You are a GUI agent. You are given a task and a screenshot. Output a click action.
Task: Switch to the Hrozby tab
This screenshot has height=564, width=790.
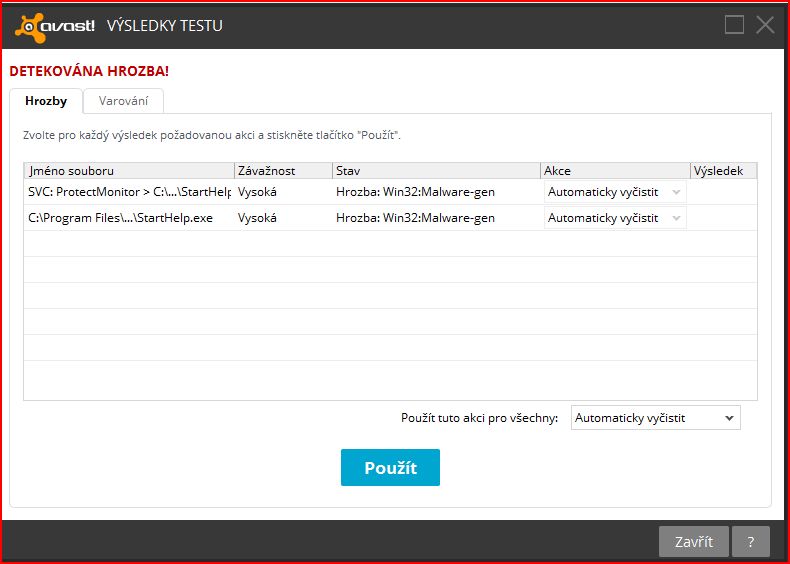tap(46, 101)
